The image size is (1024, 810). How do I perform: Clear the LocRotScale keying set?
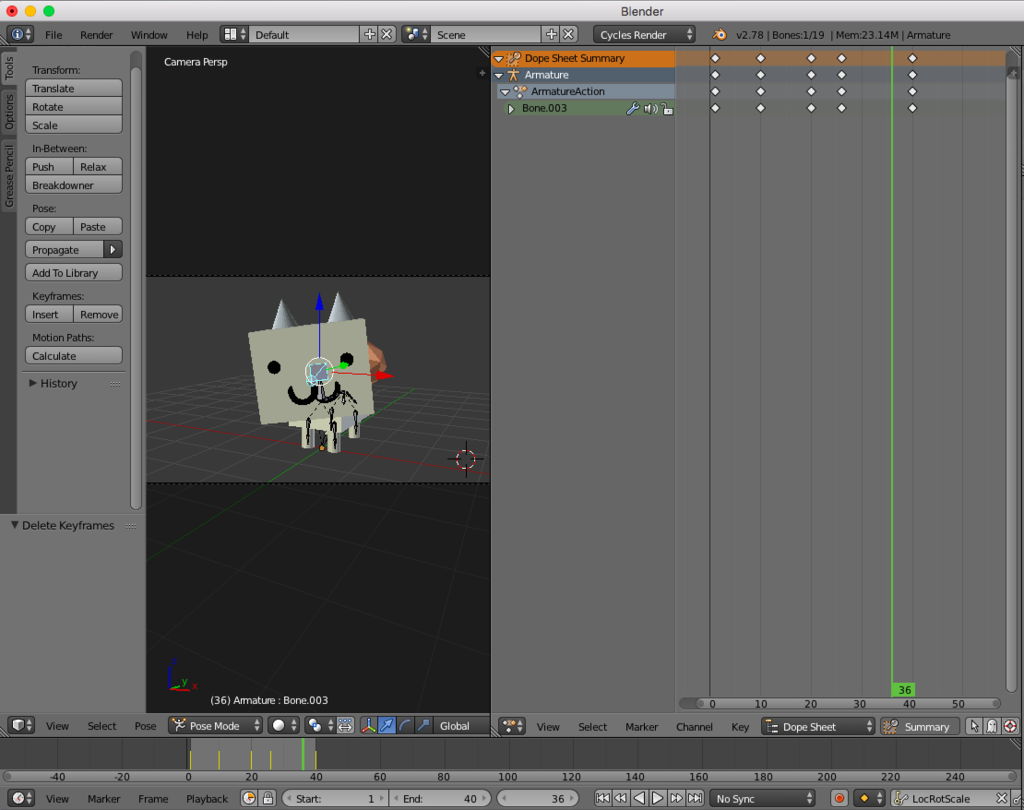click(x=1000, y=798)
